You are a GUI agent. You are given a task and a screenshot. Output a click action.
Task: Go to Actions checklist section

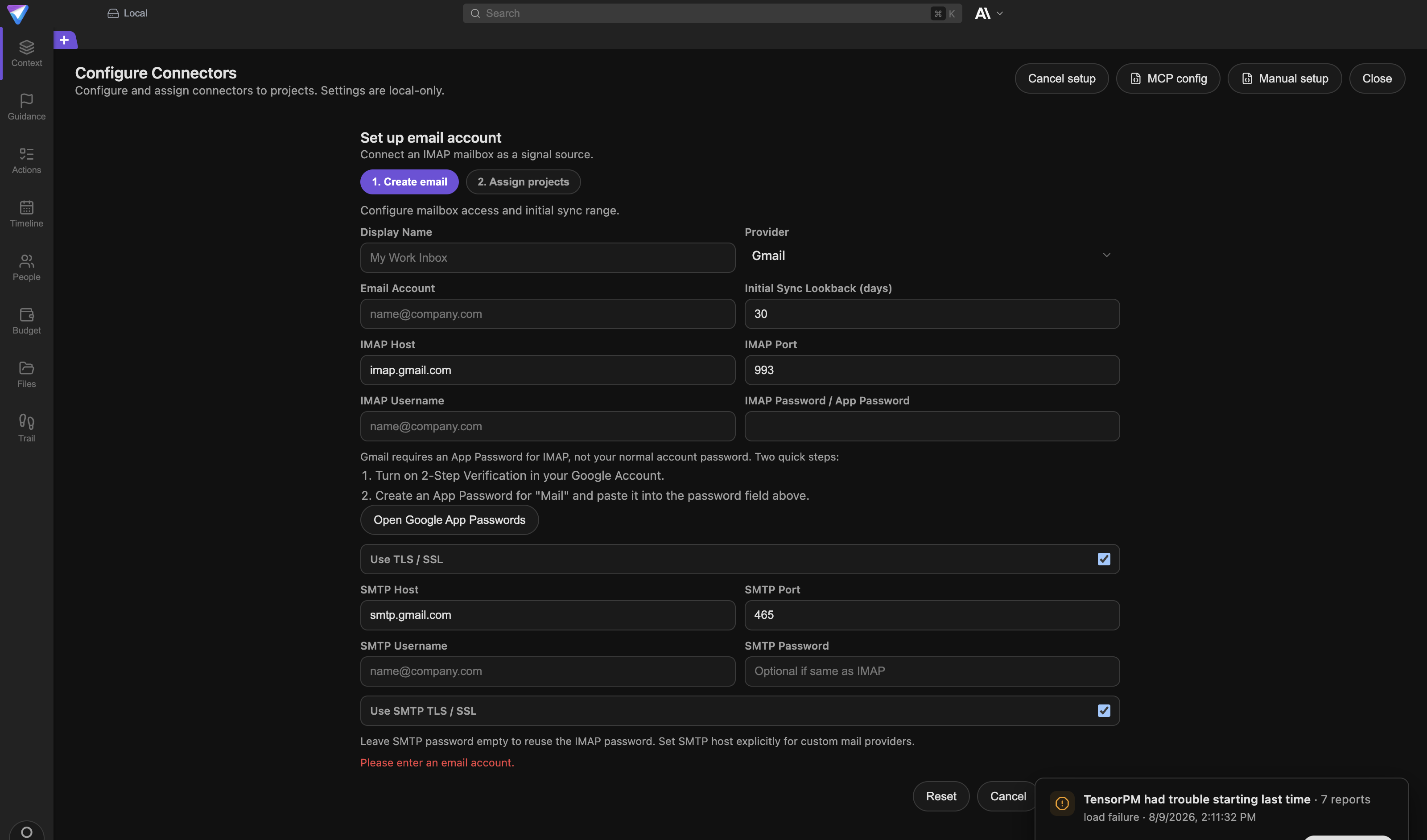[x=27, y=161]
